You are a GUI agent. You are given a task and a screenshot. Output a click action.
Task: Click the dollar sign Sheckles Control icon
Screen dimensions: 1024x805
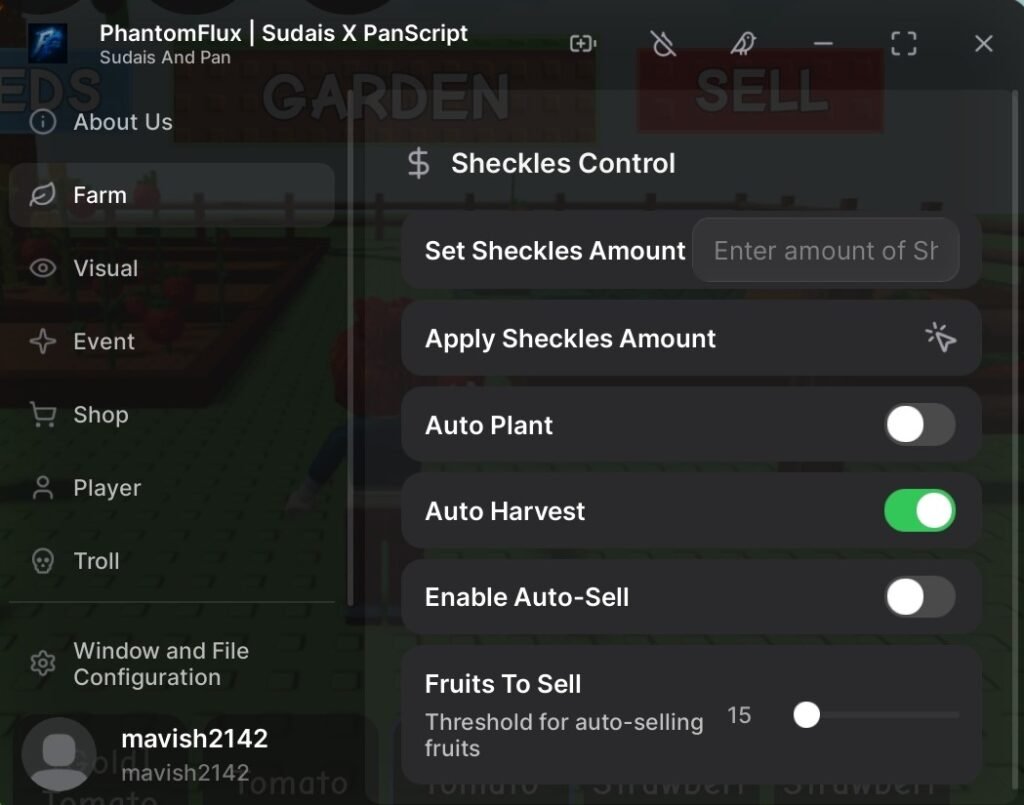pos(419,164)
